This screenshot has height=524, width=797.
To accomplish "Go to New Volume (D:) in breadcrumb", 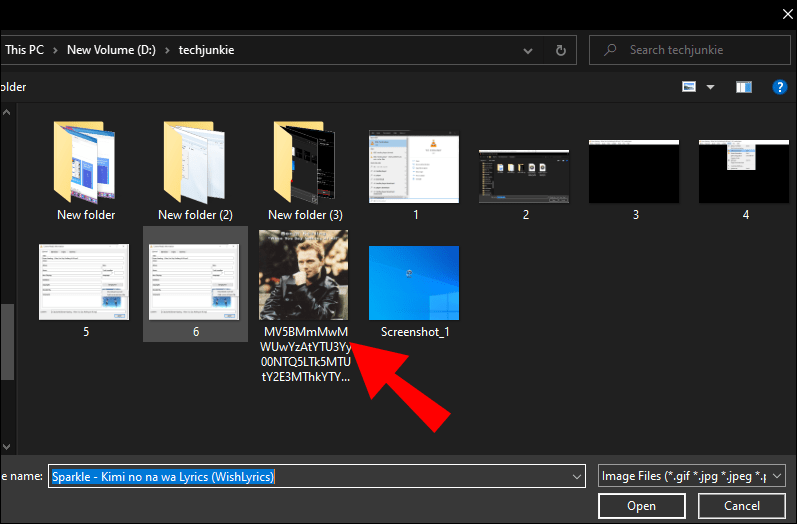I will [x=111, y=50].
